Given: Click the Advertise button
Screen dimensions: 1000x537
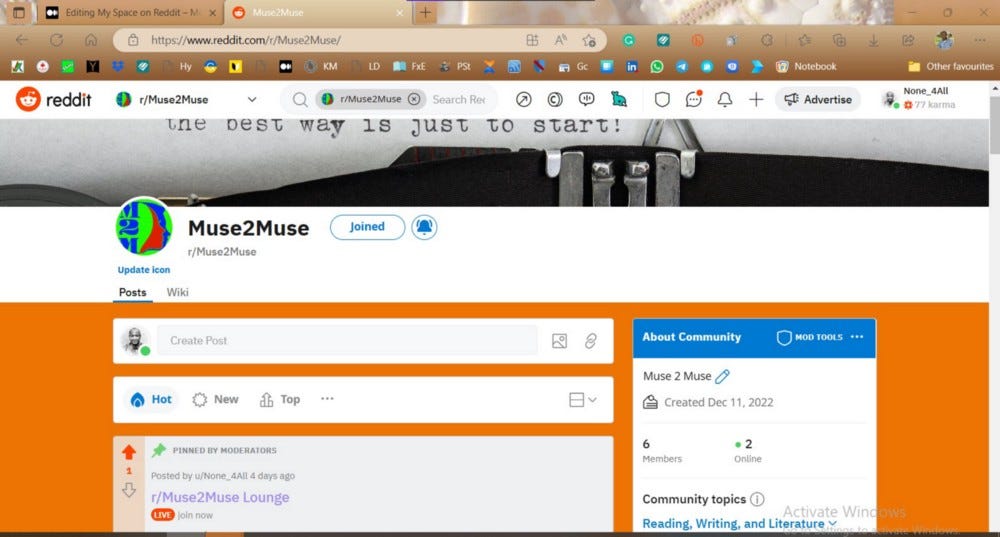Looking at the screenshot, I should (818, 99).
